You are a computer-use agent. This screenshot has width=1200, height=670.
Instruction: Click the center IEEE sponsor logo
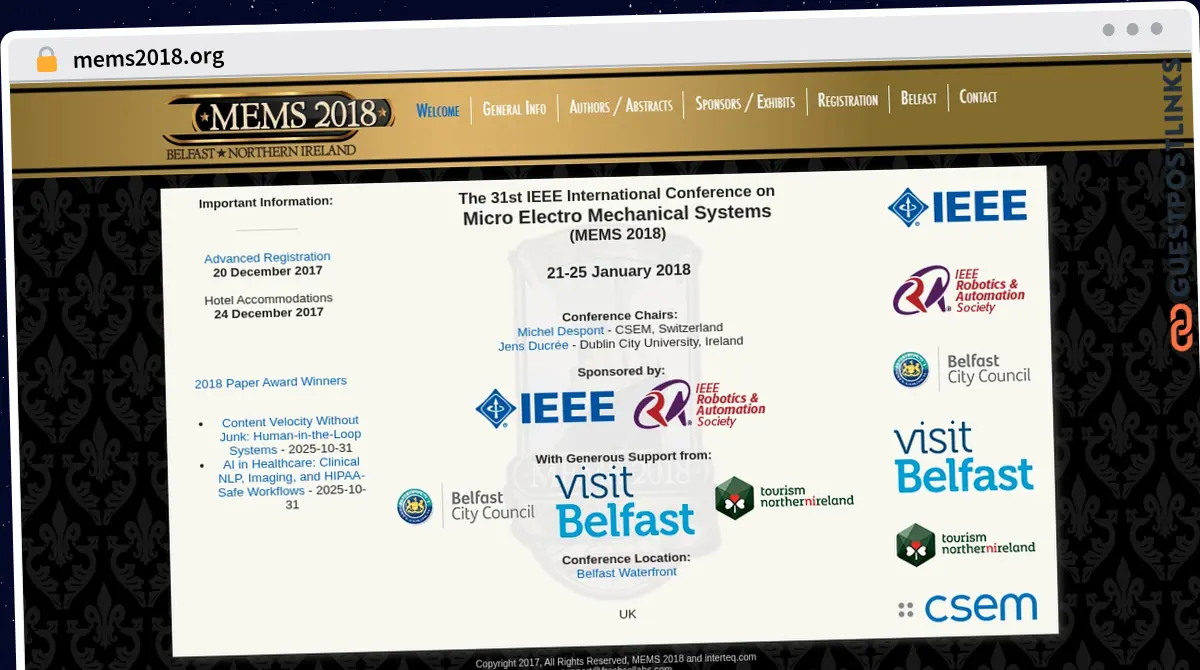click(545, 407)
